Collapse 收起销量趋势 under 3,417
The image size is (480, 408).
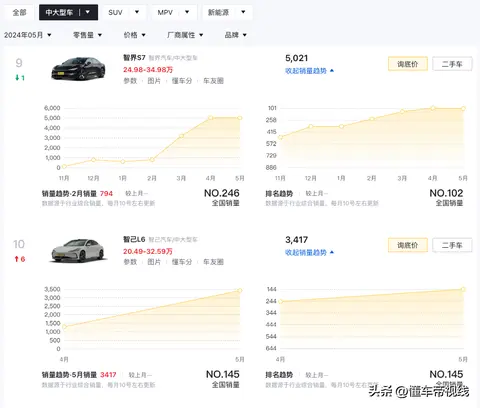[309, 252]
